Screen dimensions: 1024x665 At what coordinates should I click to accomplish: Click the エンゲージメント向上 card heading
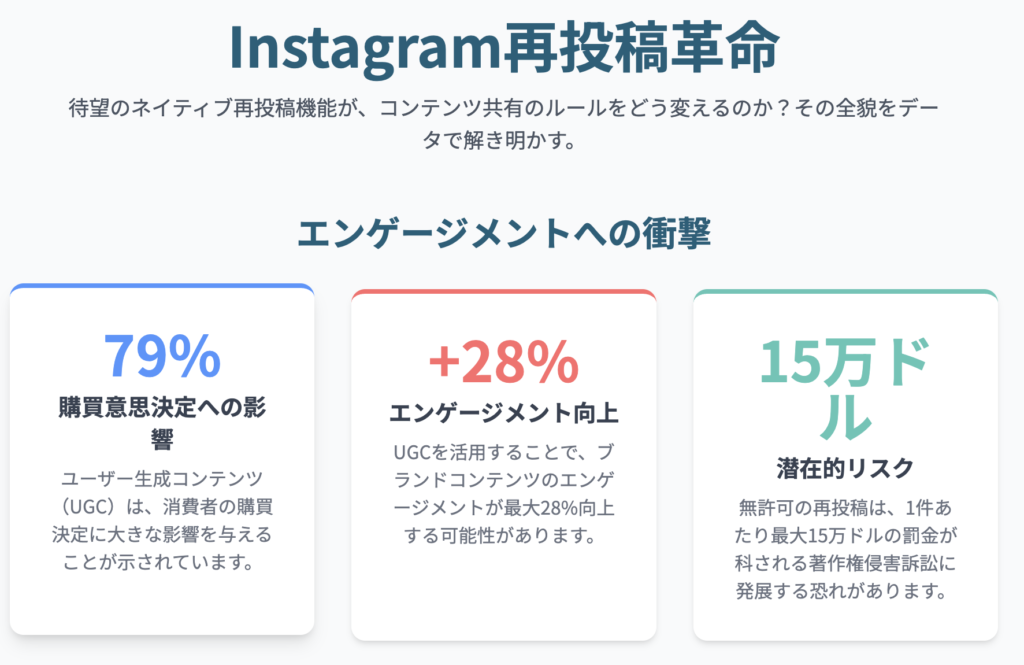pyautogui.click(x=504, y=413)
